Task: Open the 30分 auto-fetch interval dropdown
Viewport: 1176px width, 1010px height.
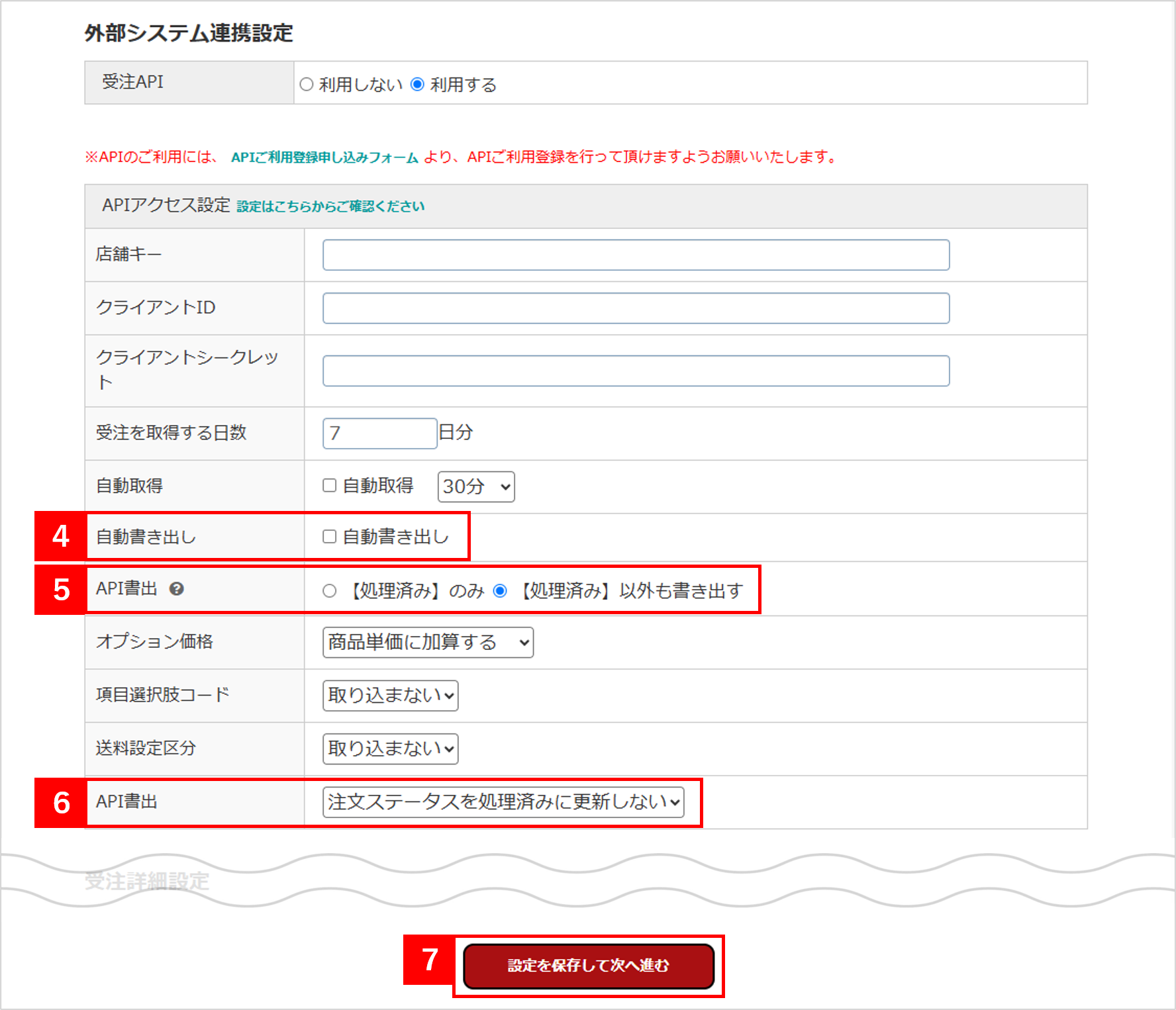Action: pos(476,486)
